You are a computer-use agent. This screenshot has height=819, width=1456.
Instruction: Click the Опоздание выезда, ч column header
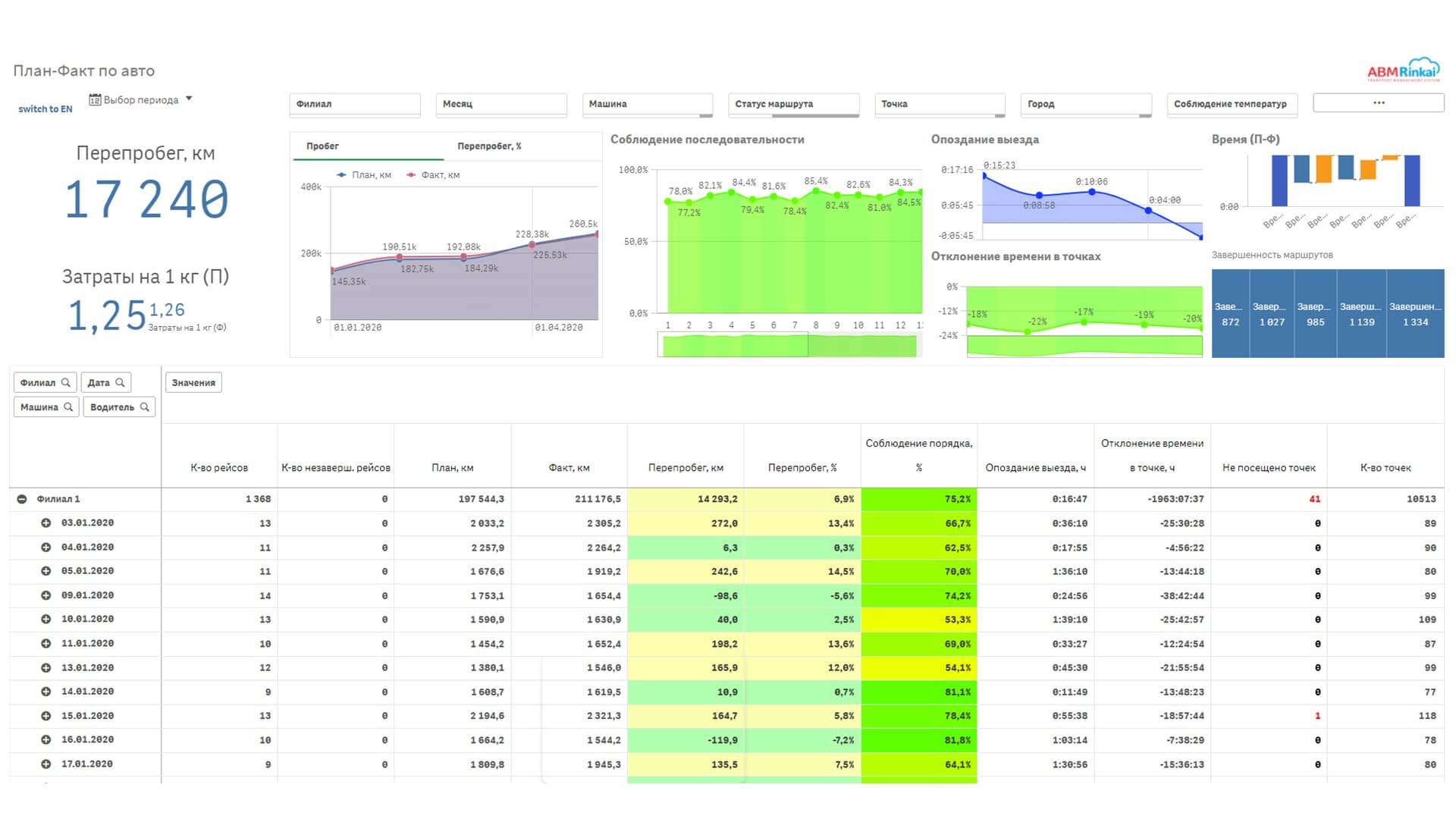pos(1035,468)
